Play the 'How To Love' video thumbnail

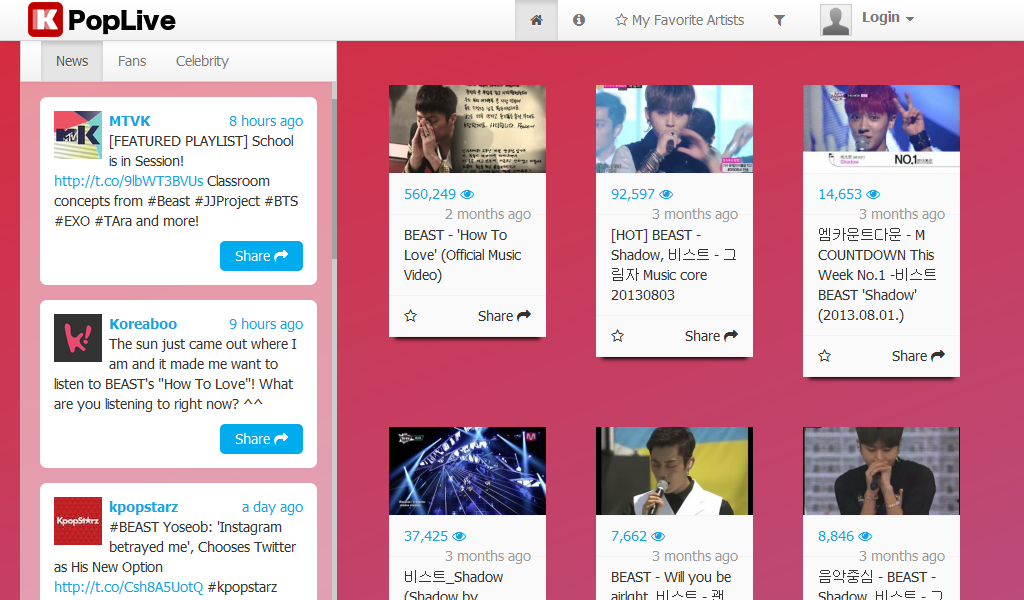pyautogui.click(x=468, y=129)
